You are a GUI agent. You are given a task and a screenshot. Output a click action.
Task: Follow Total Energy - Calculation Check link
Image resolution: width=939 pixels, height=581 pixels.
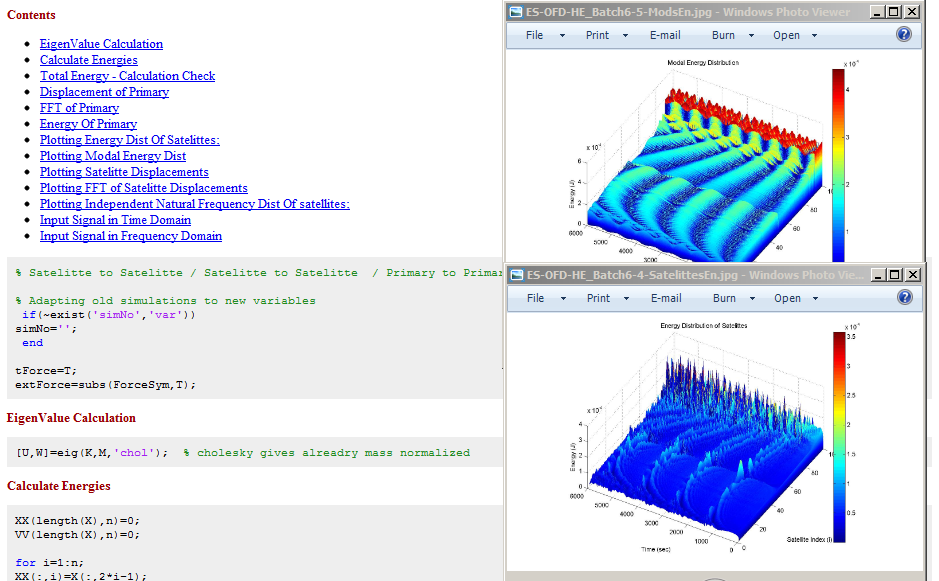(128, 76)
